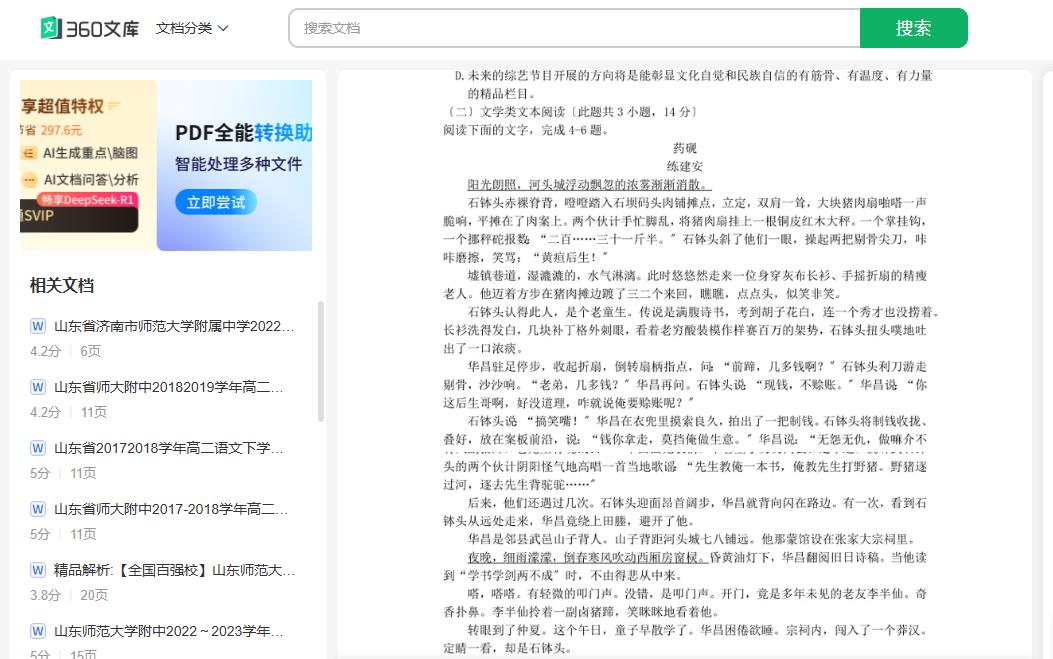Click the AI生成重点\脑图 icon
The width and height of the screenshot is (1053, 659).
click(29, 153)
